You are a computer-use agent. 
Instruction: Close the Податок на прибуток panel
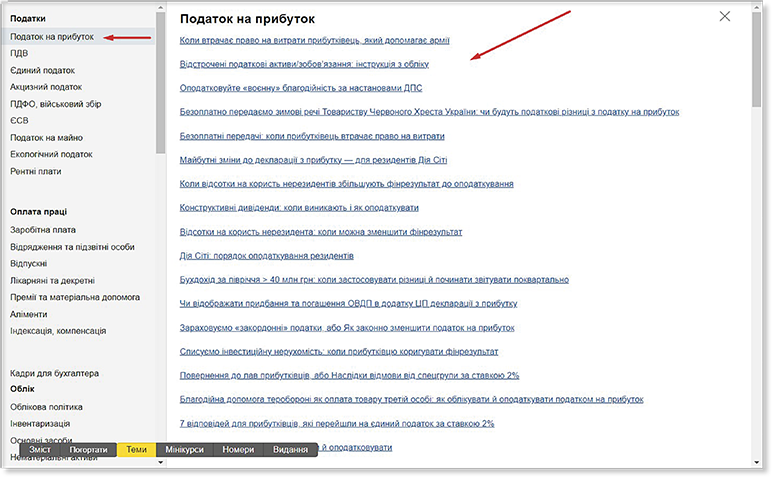(x=725, y=16)
